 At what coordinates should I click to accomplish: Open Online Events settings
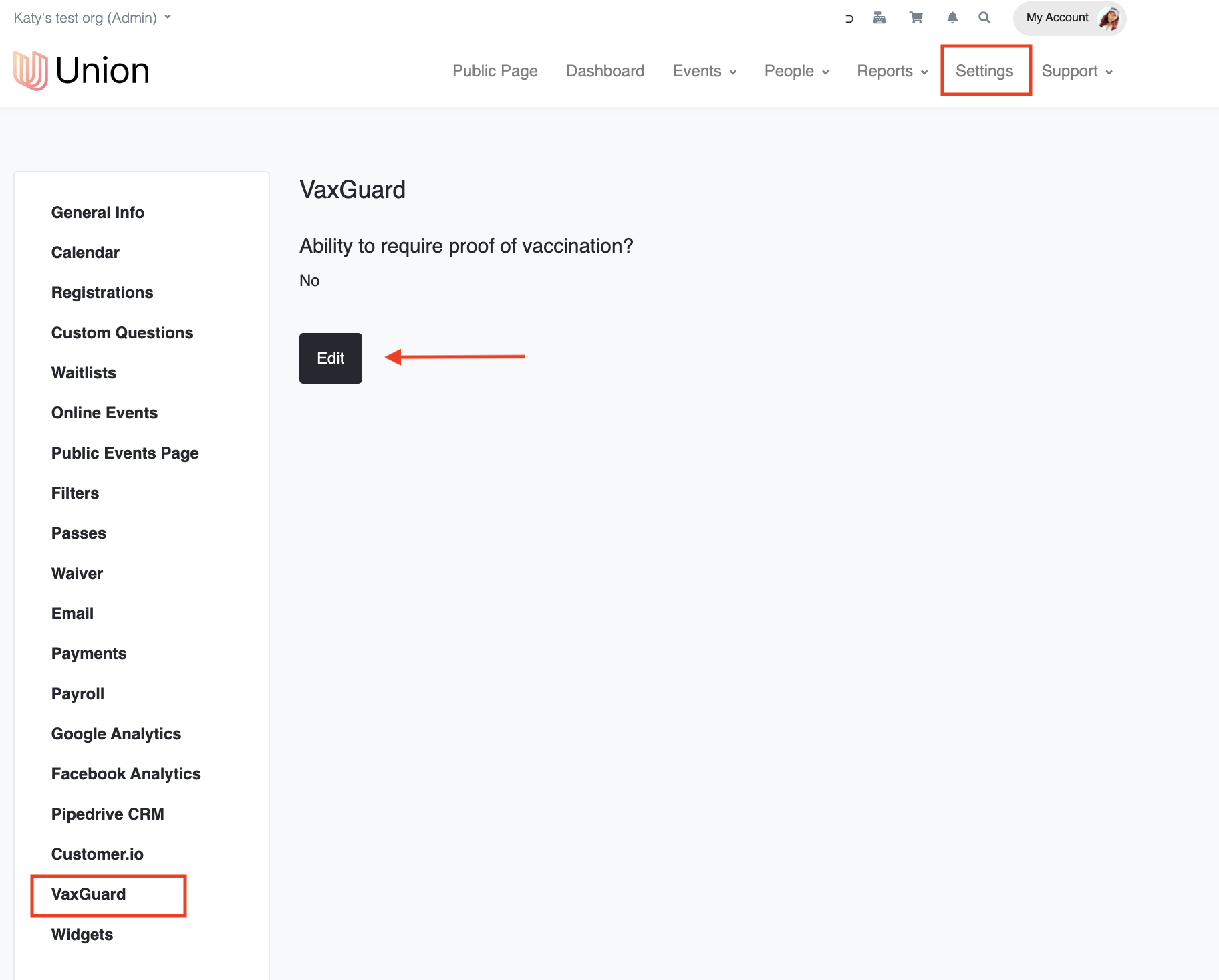(104, 413)
